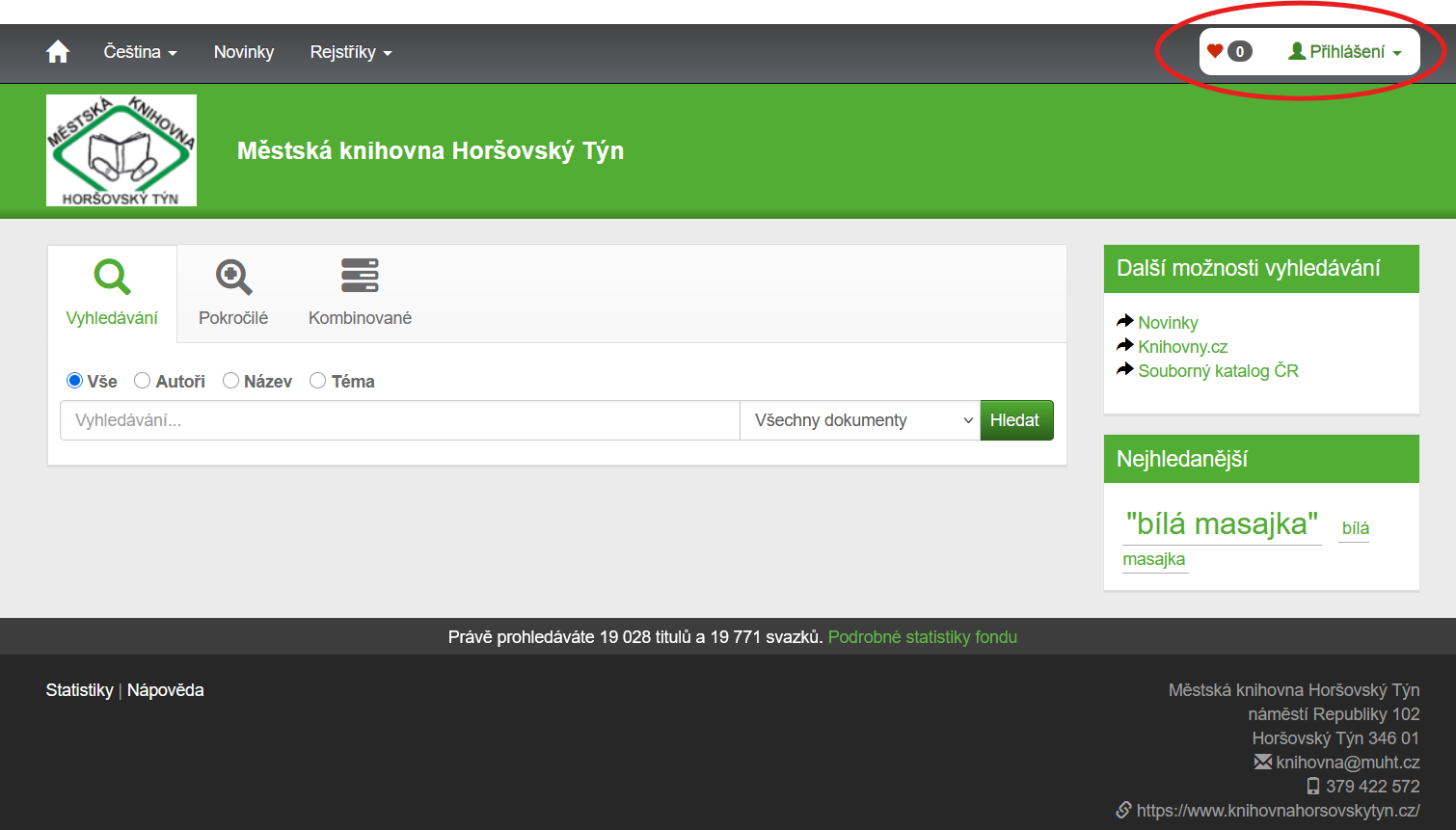1456x830 pixels.
Task: Click into the Vyhledávání search field
Action: pos(399,420)
